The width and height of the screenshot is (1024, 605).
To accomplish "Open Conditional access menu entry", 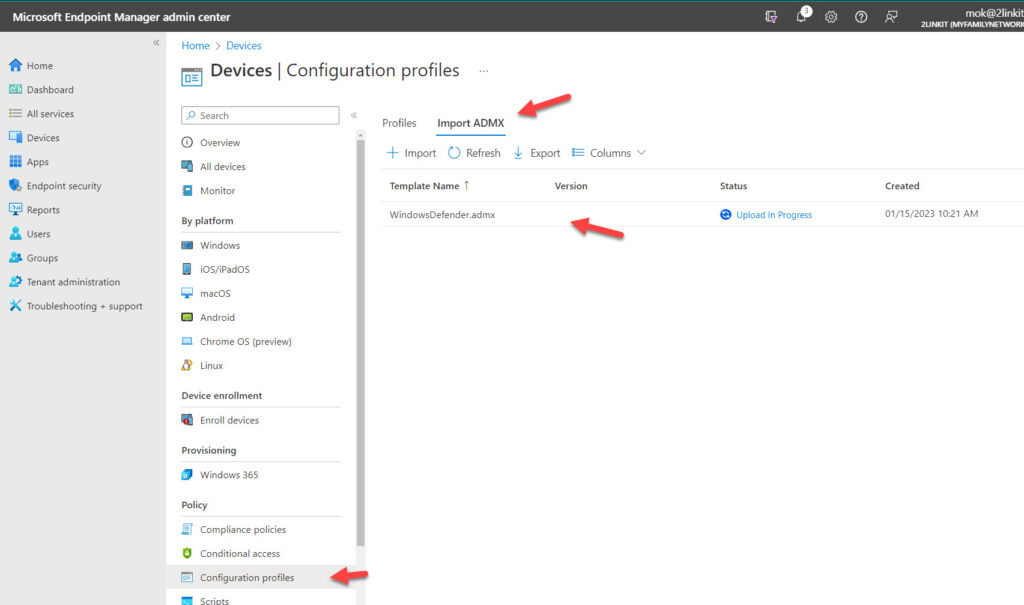I will pyautogui.click(x=240, y=553).
